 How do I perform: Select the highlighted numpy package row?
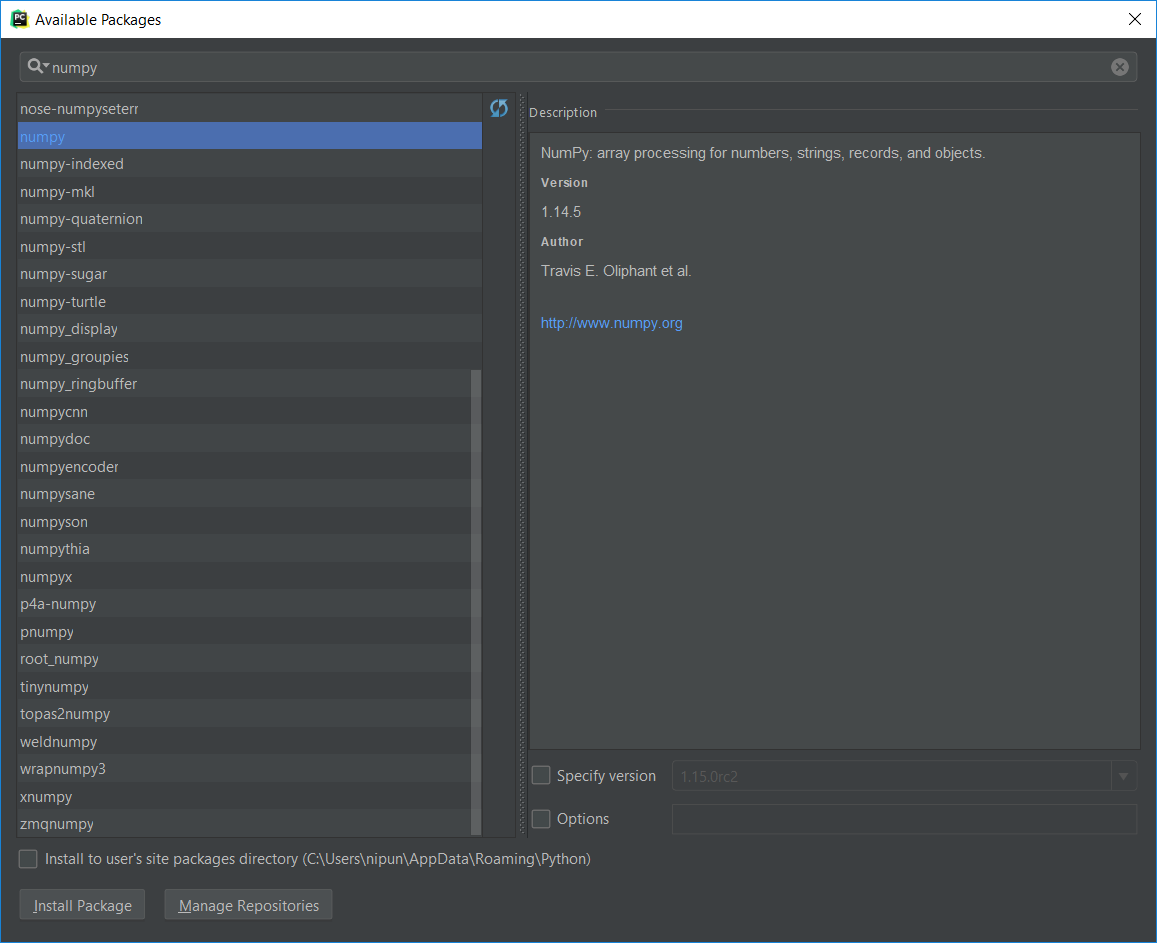249,137
